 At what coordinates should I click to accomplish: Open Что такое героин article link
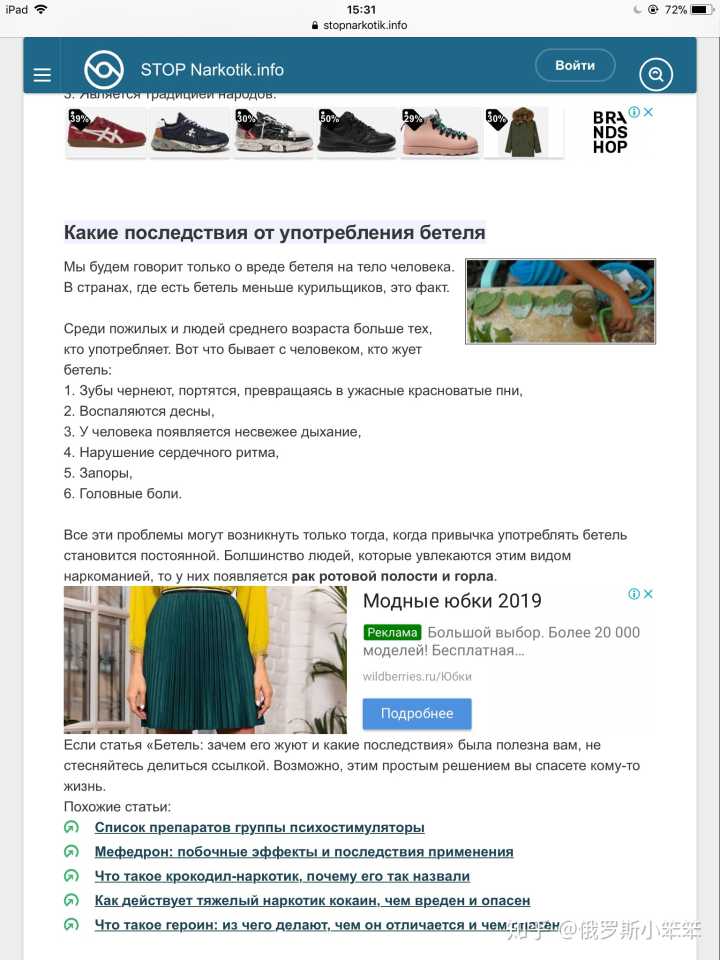[x=327, y=925]
